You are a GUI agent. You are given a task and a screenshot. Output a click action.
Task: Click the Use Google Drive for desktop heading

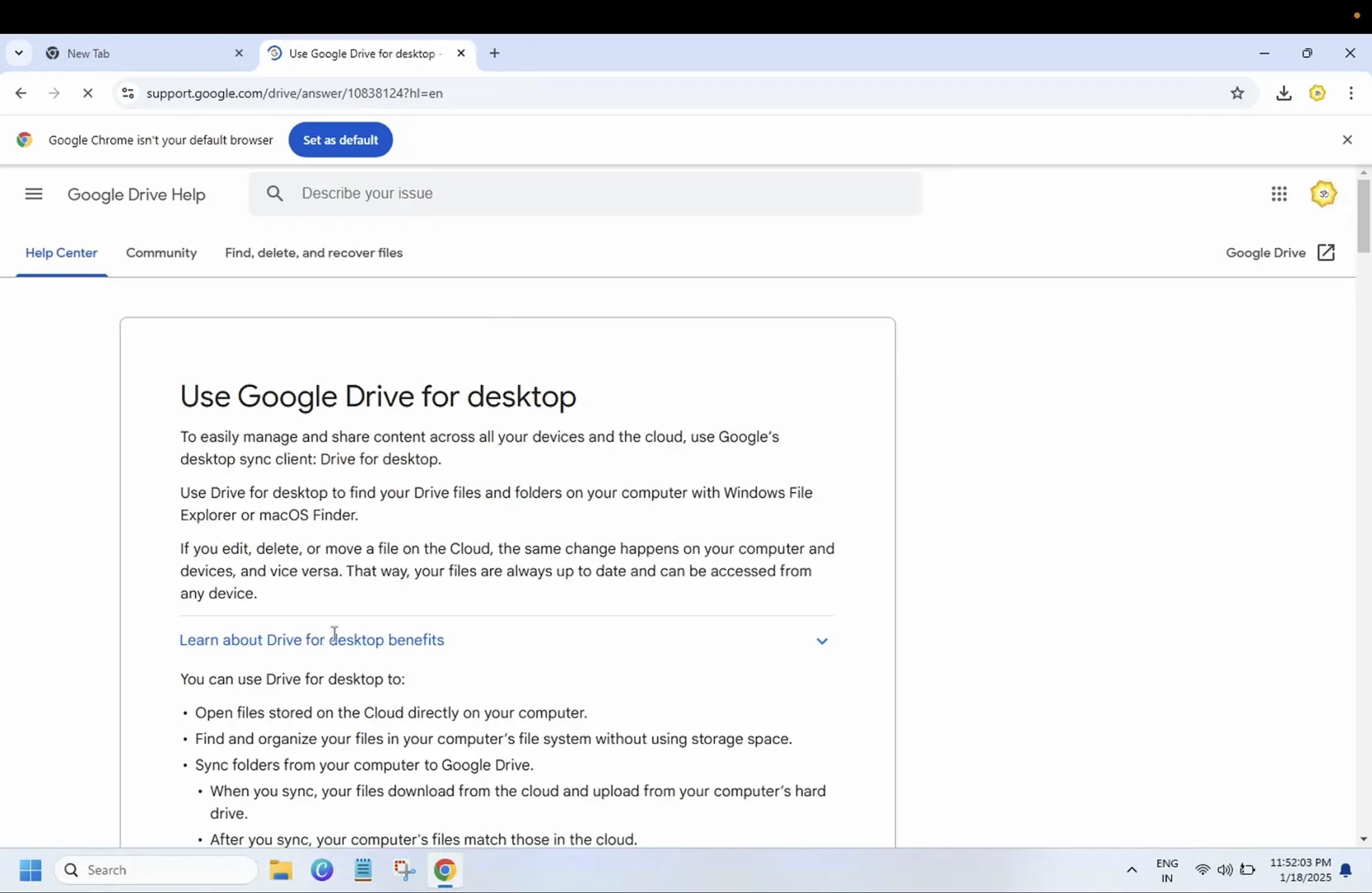click(379, 396)
